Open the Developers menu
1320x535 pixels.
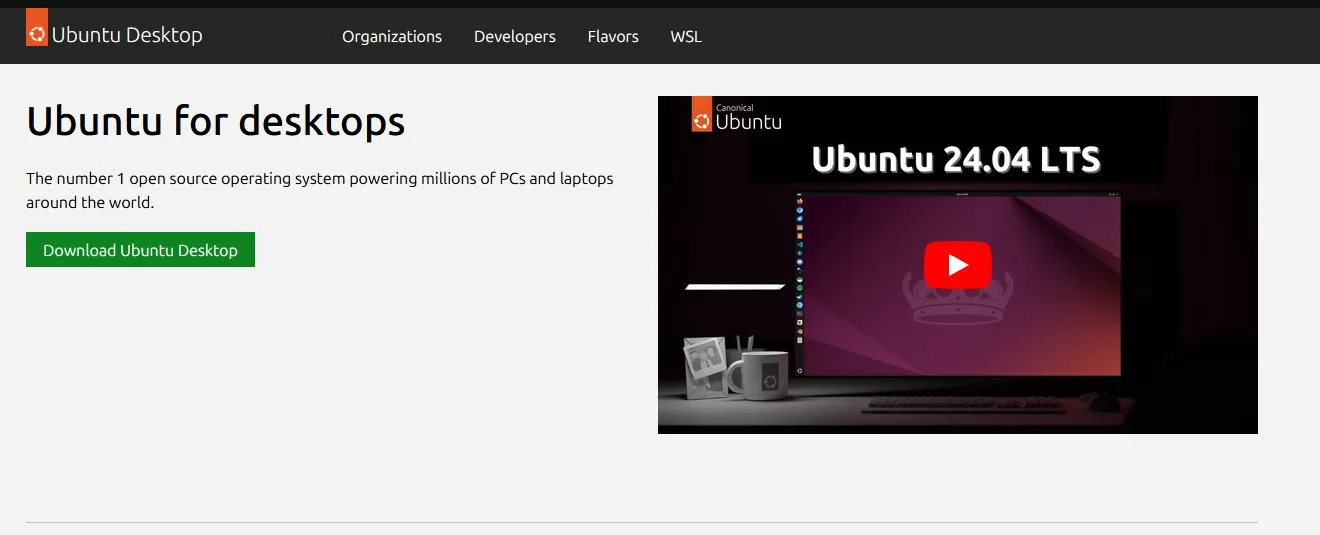[514, 36]
